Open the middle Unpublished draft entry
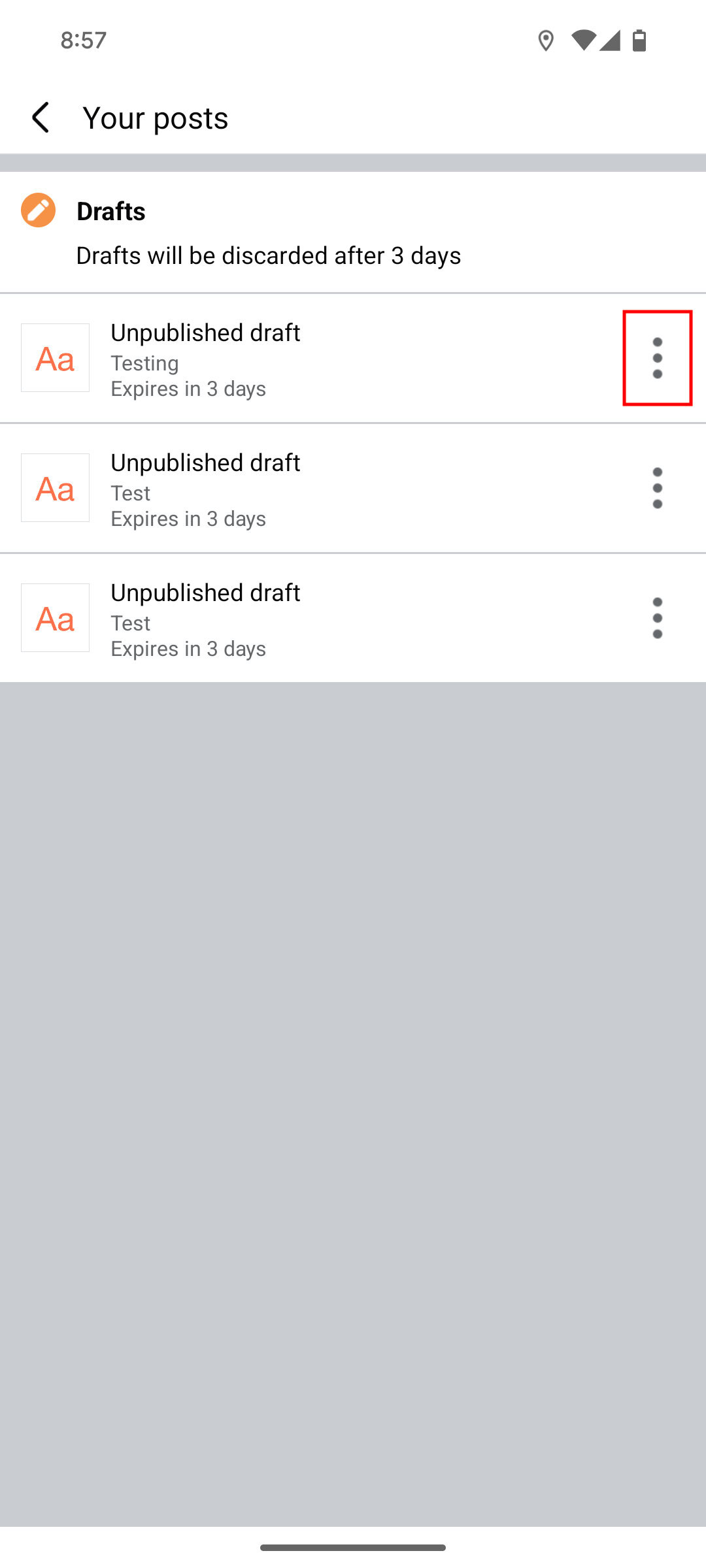This screenshot has height=1568, width=706. point(205,463)
